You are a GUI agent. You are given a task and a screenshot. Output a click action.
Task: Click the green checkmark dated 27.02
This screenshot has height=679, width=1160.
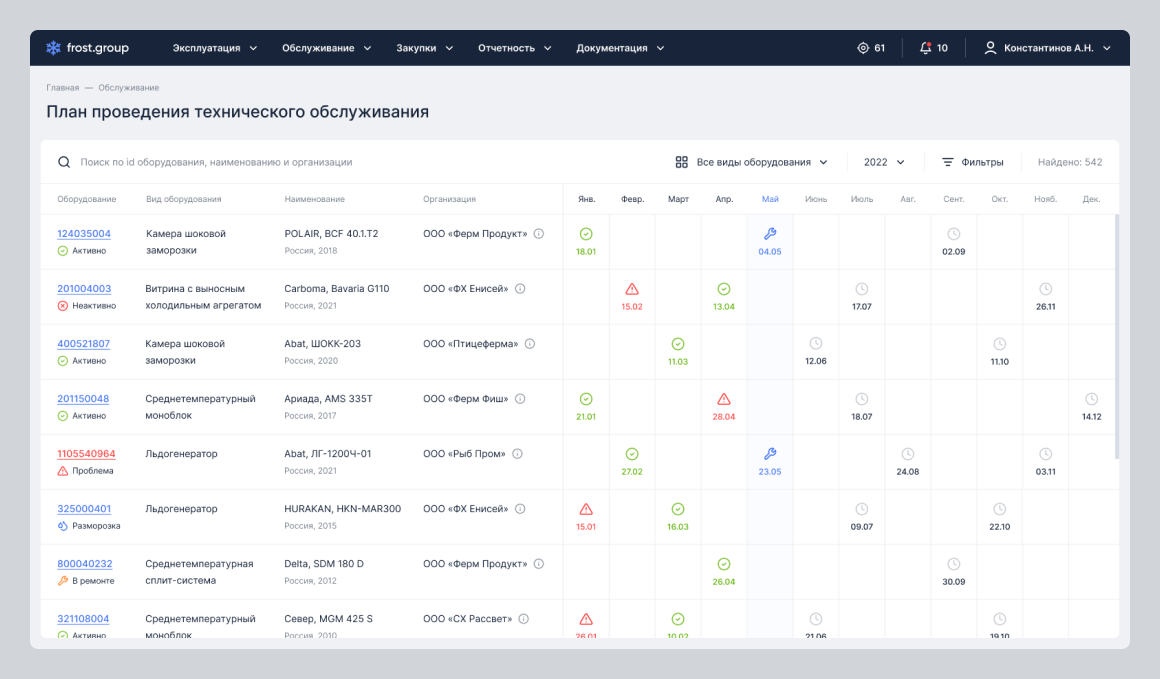(x=632, y=454)
